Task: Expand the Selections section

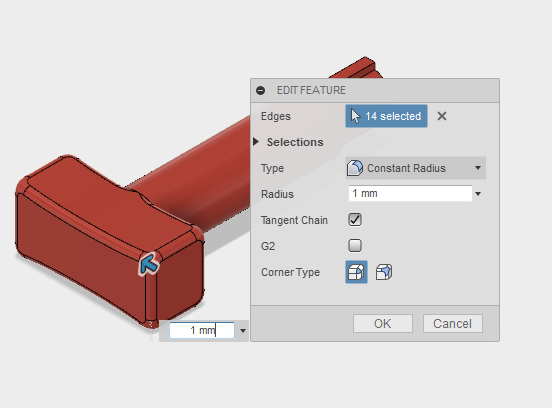Action: pyautogui.click(x=256, y=142)
